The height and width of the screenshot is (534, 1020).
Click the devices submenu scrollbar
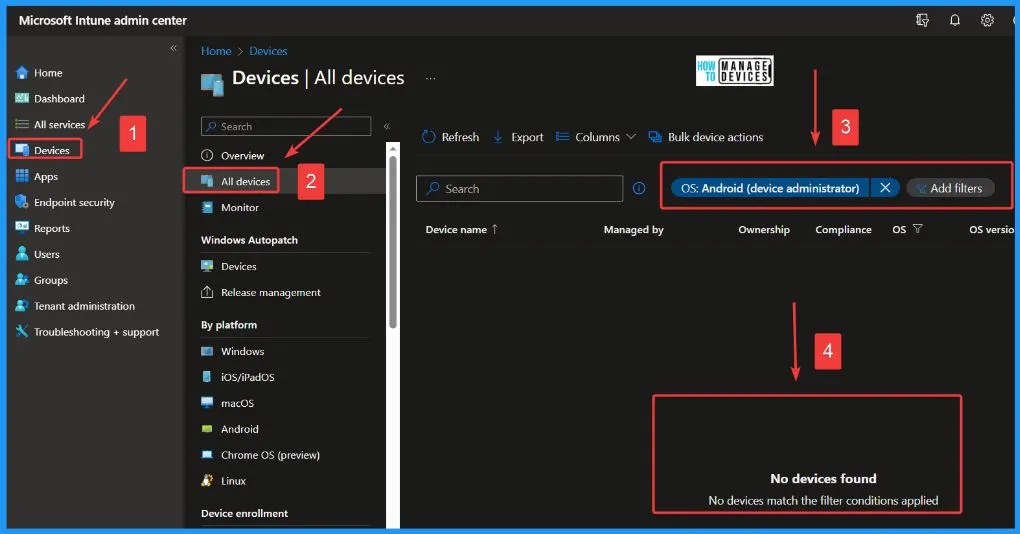pos(393,240)
